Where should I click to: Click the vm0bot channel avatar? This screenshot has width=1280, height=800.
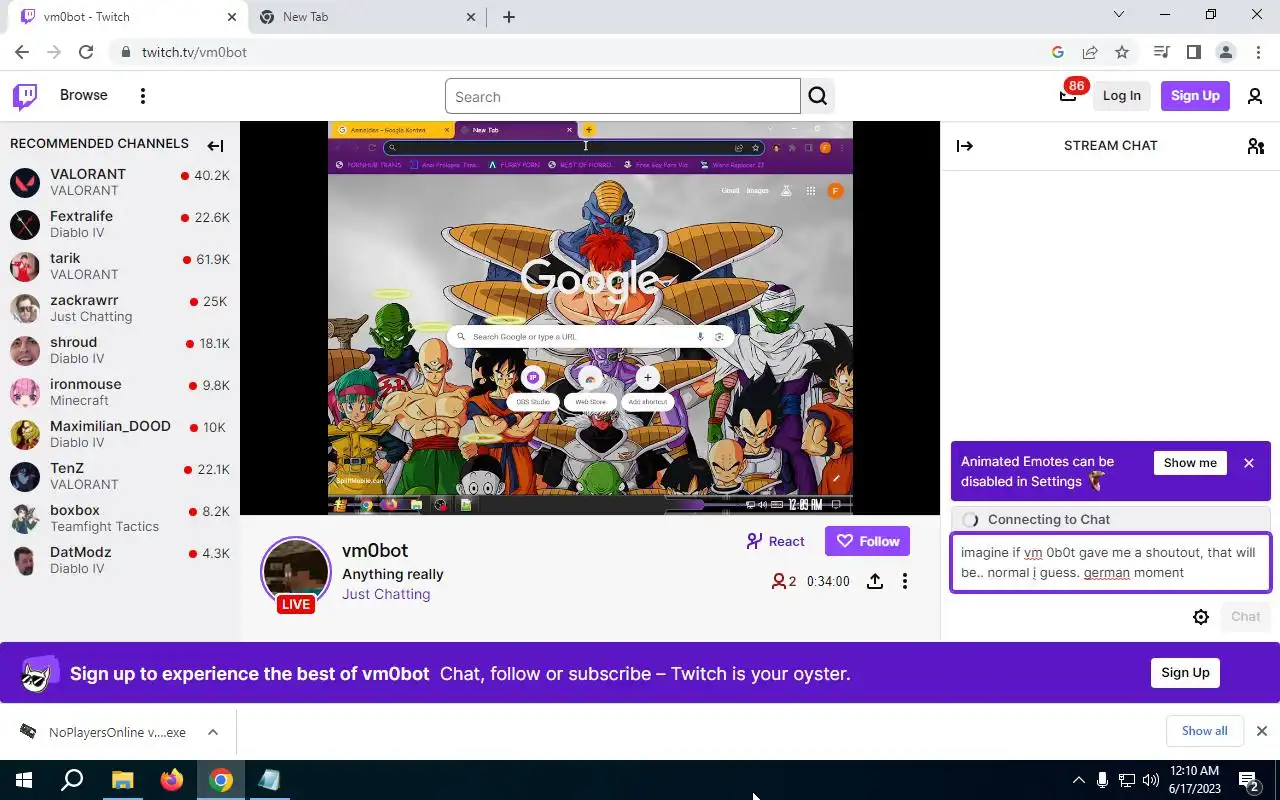click(x=296, y=572)
